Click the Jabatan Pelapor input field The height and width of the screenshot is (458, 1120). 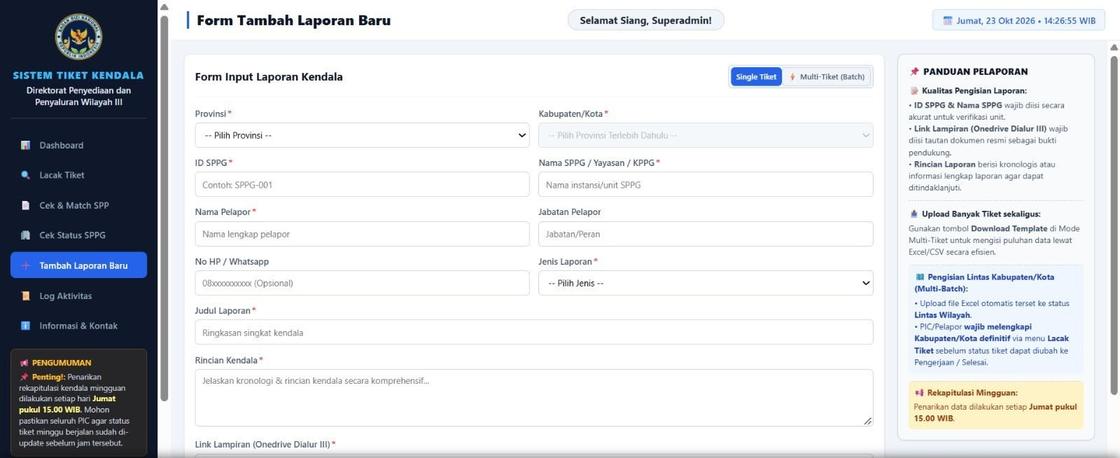[x=706, y=234]
